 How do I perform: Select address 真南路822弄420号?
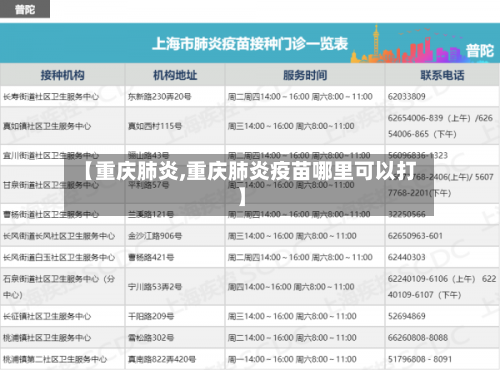162,359
